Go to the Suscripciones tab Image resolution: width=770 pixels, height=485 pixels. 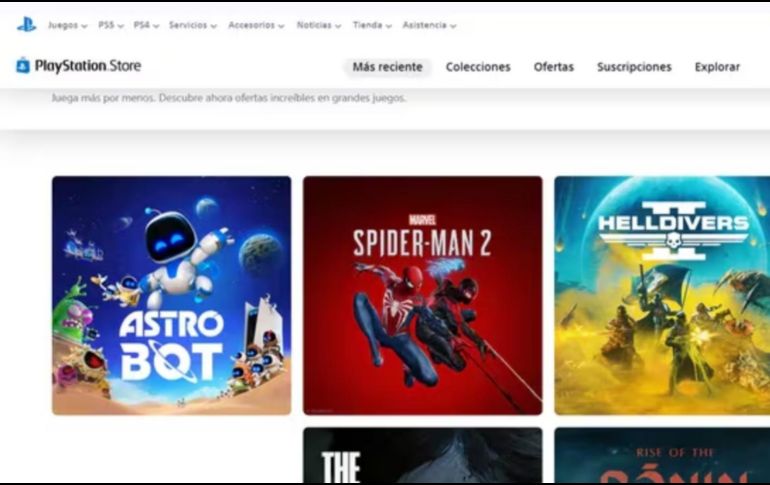point(634,67)
